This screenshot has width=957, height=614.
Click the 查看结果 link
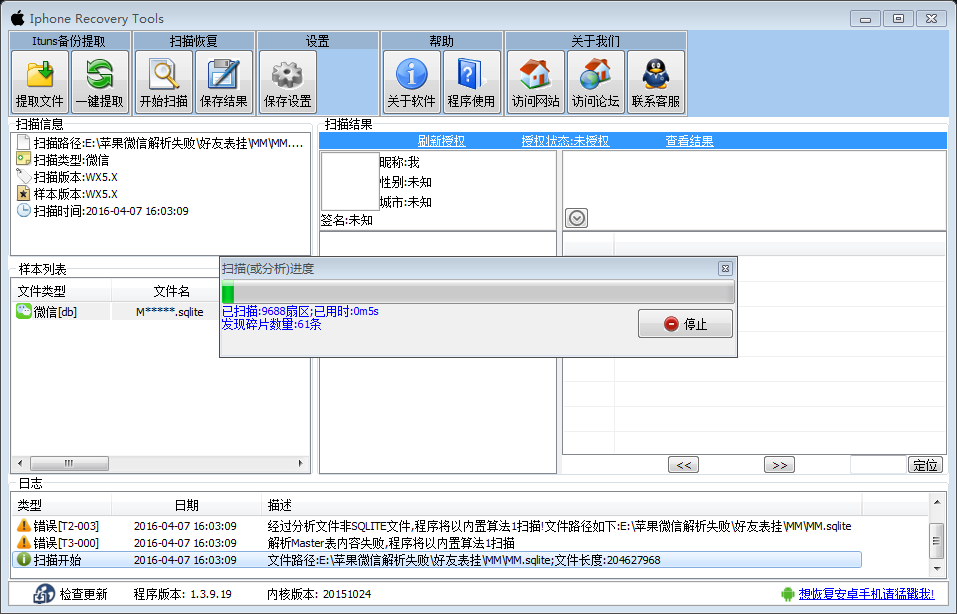click(x=689, y=141)
